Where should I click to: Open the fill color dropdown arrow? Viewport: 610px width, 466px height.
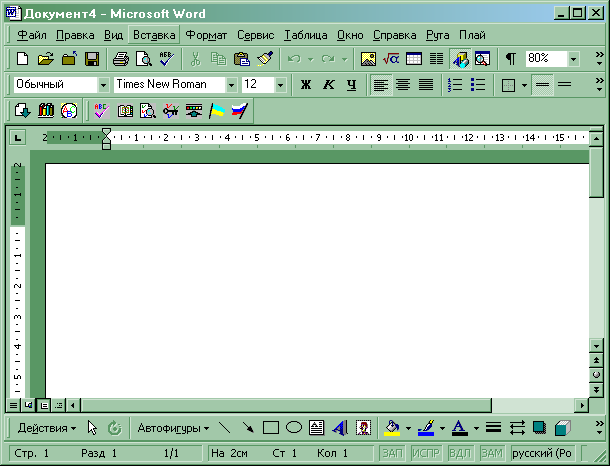tap(408, 428)
